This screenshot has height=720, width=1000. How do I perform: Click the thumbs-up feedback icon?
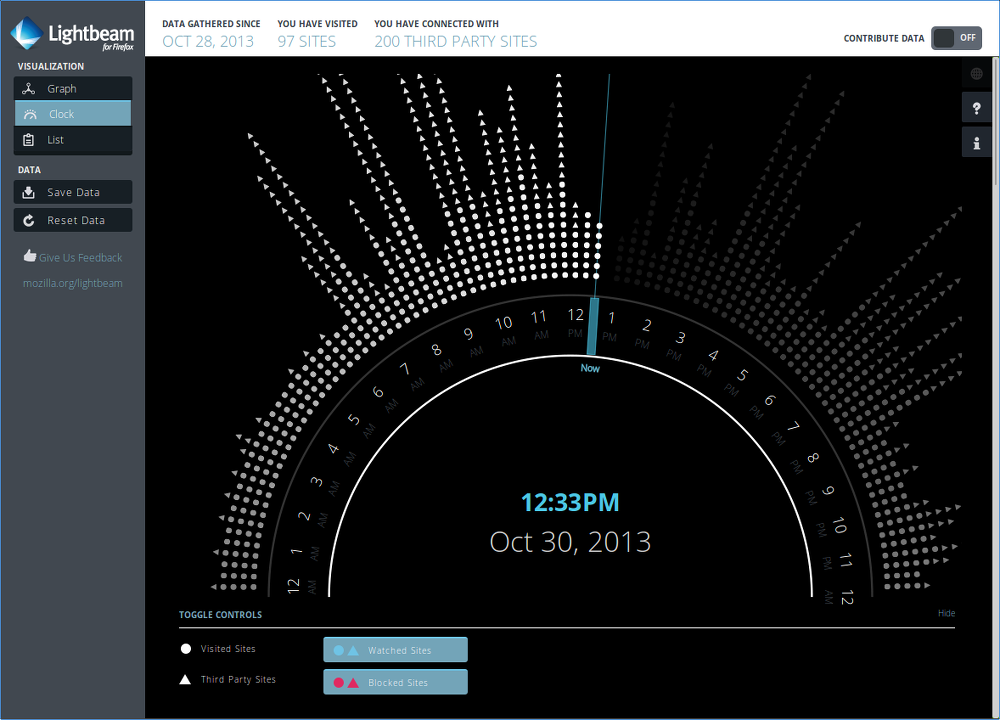click(30, 257)
